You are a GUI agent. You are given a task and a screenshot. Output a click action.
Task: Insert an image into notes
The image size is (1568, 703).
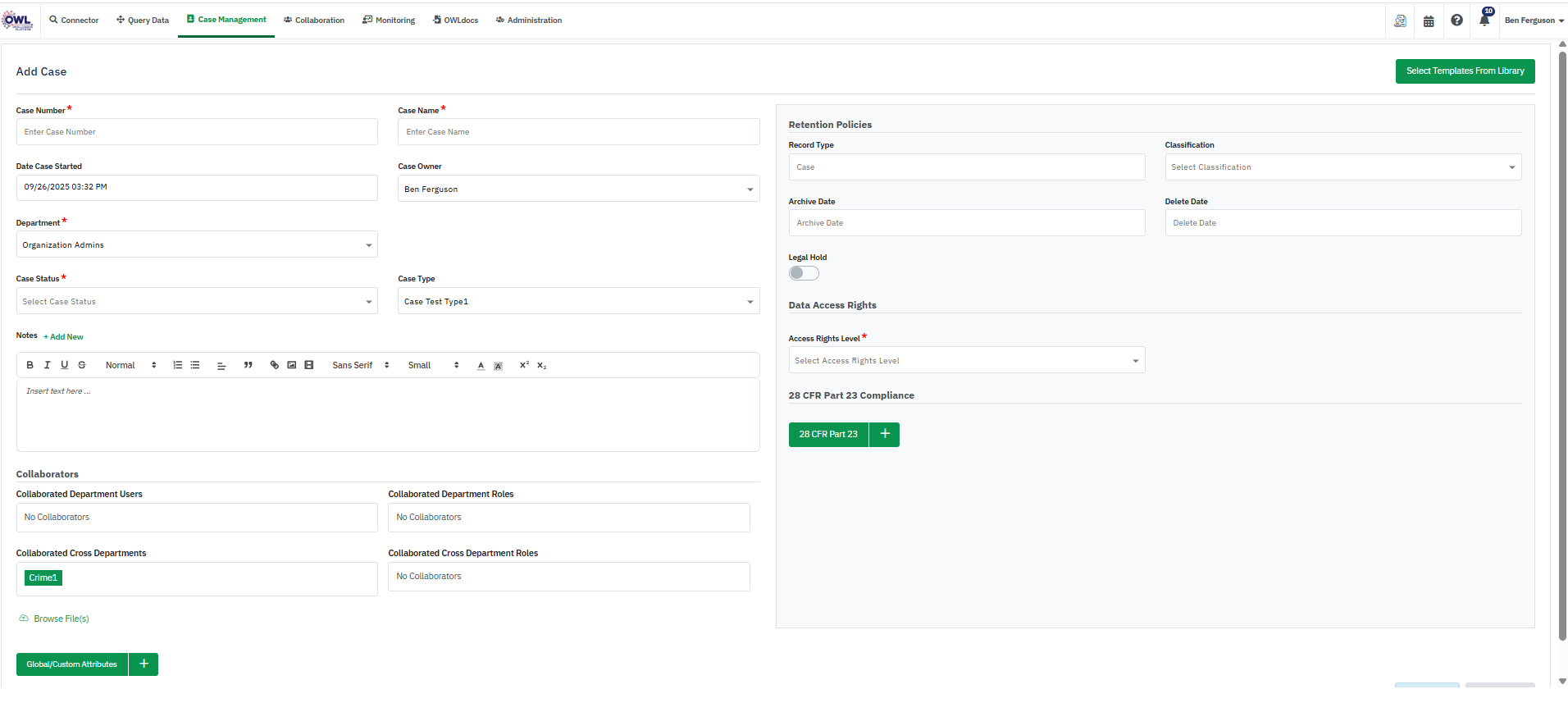291,365
